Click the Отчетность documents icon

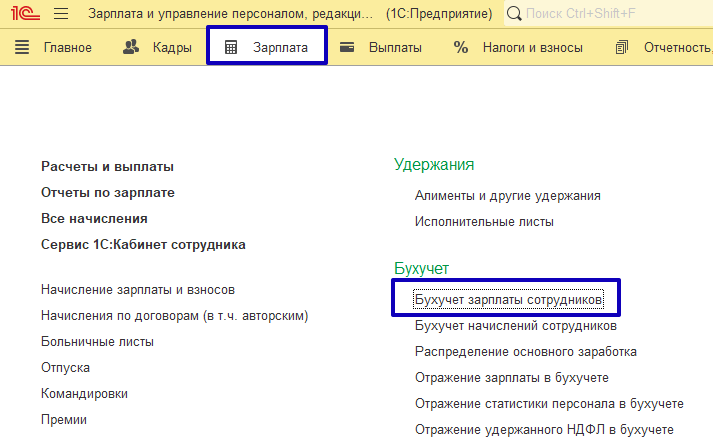[x=622, y=47]
